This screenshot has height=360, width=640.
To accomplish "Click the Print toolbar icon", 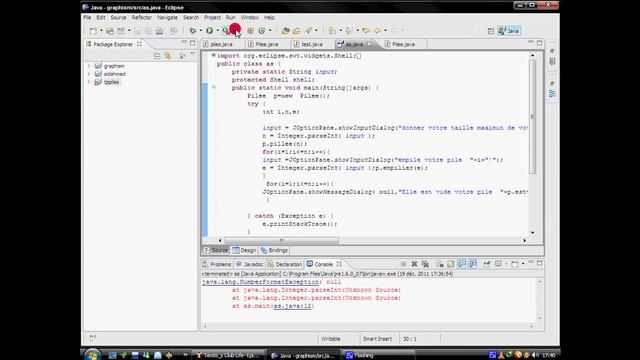I will pos(160,31).
